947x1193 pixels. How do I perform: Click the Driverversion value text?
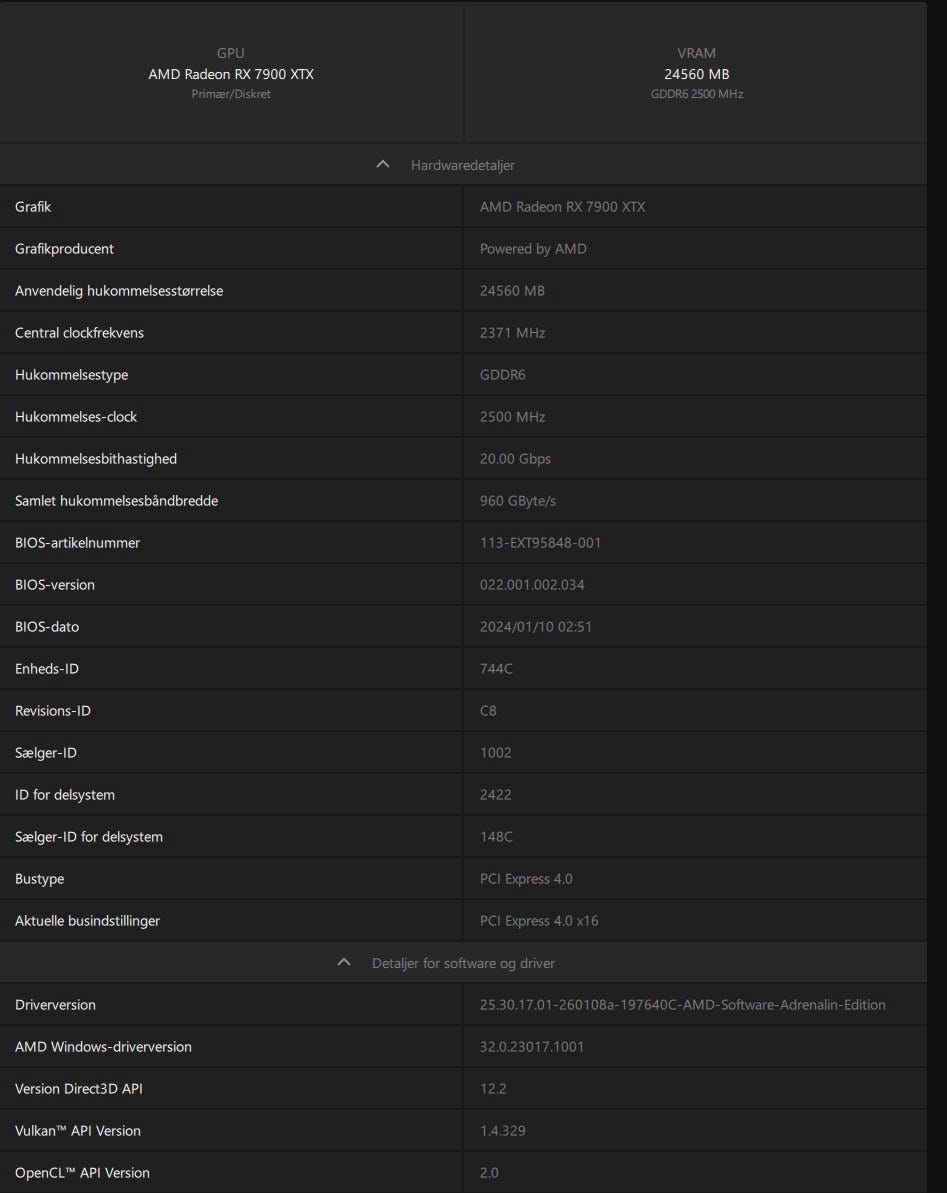tap(682, 1005)
